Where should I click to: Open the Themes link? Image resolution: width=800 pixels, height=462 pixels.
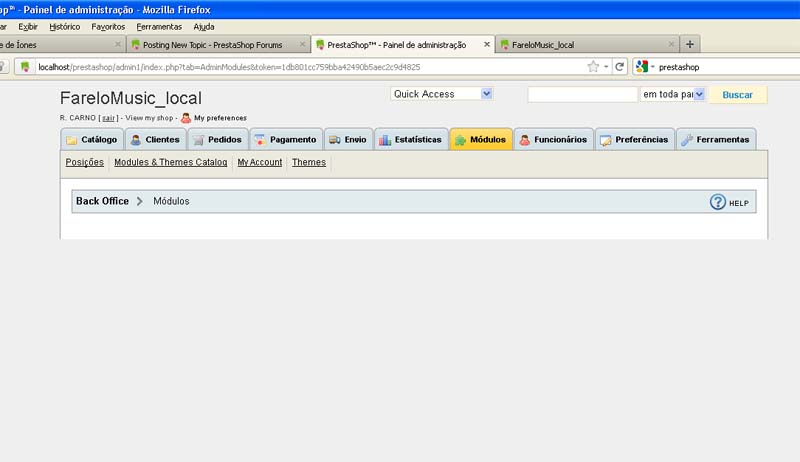tap(309, 162)
